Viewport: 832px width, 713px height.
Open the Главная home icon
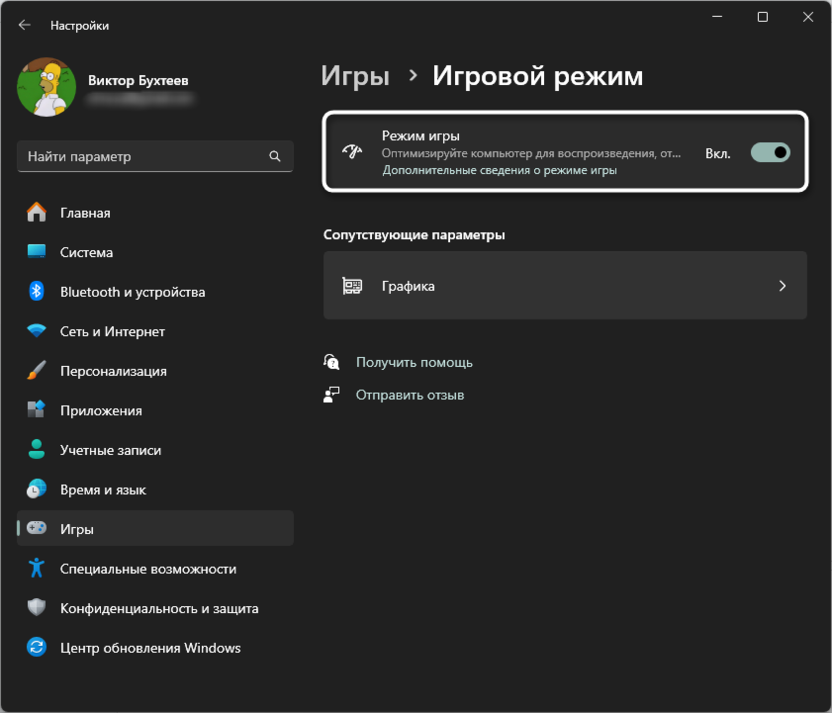[x=37, y=212]
